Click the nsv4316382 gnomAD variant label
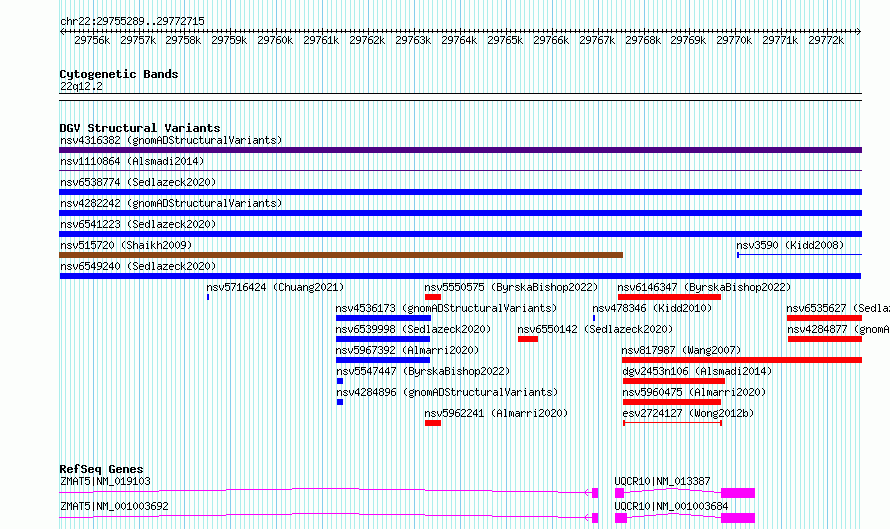 coord(171,140)
